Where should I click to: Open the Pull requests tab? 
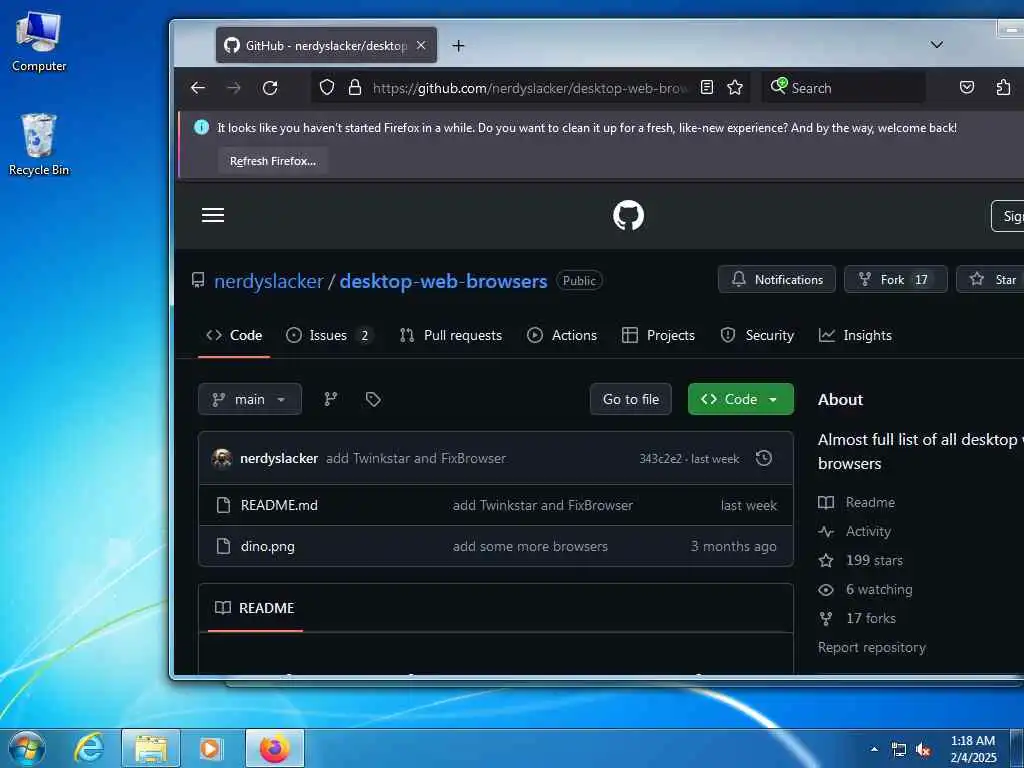point(451,335)
